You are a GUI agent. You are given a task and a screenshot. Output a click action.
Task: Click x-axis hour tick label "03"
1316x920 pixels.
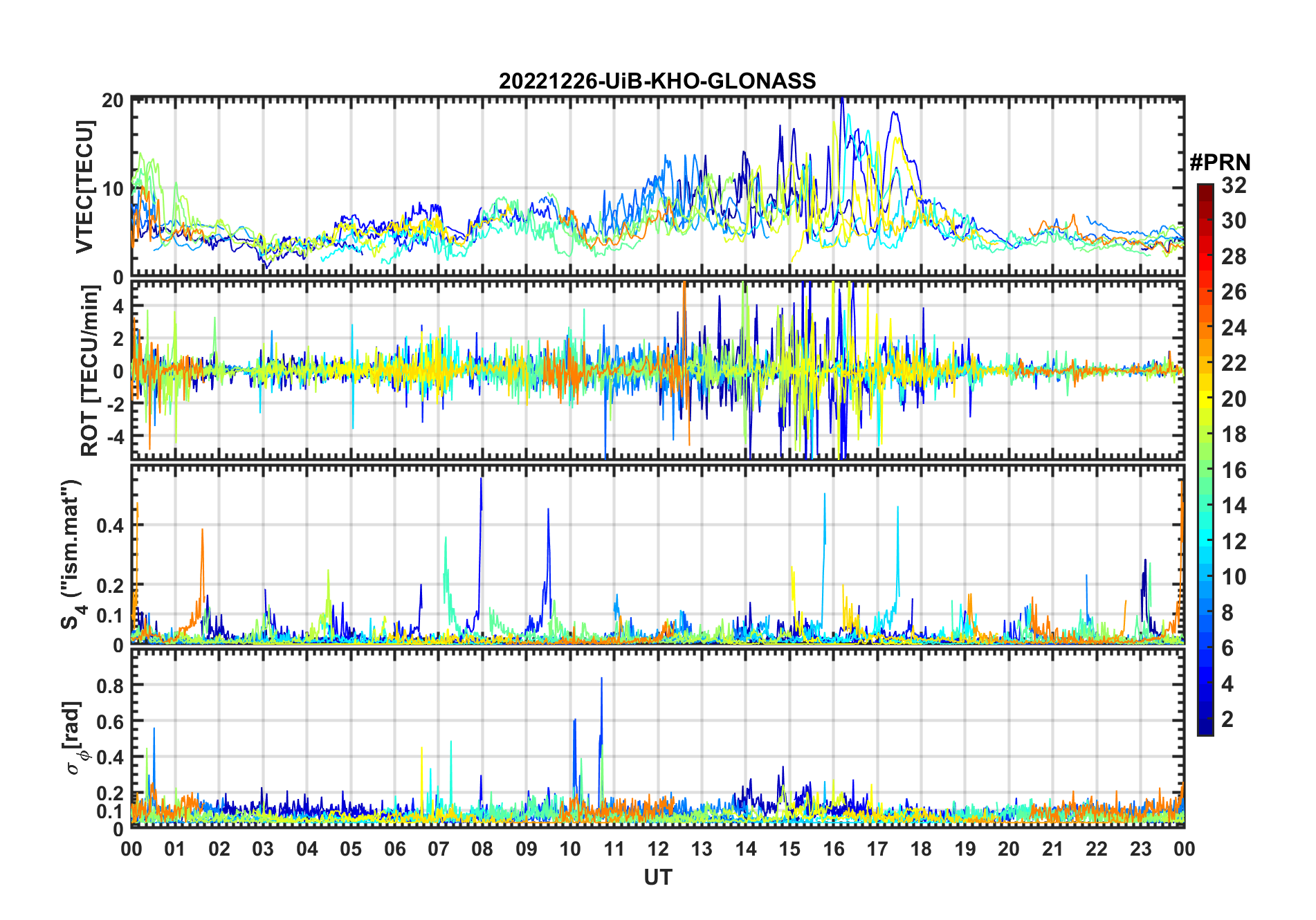263,849
